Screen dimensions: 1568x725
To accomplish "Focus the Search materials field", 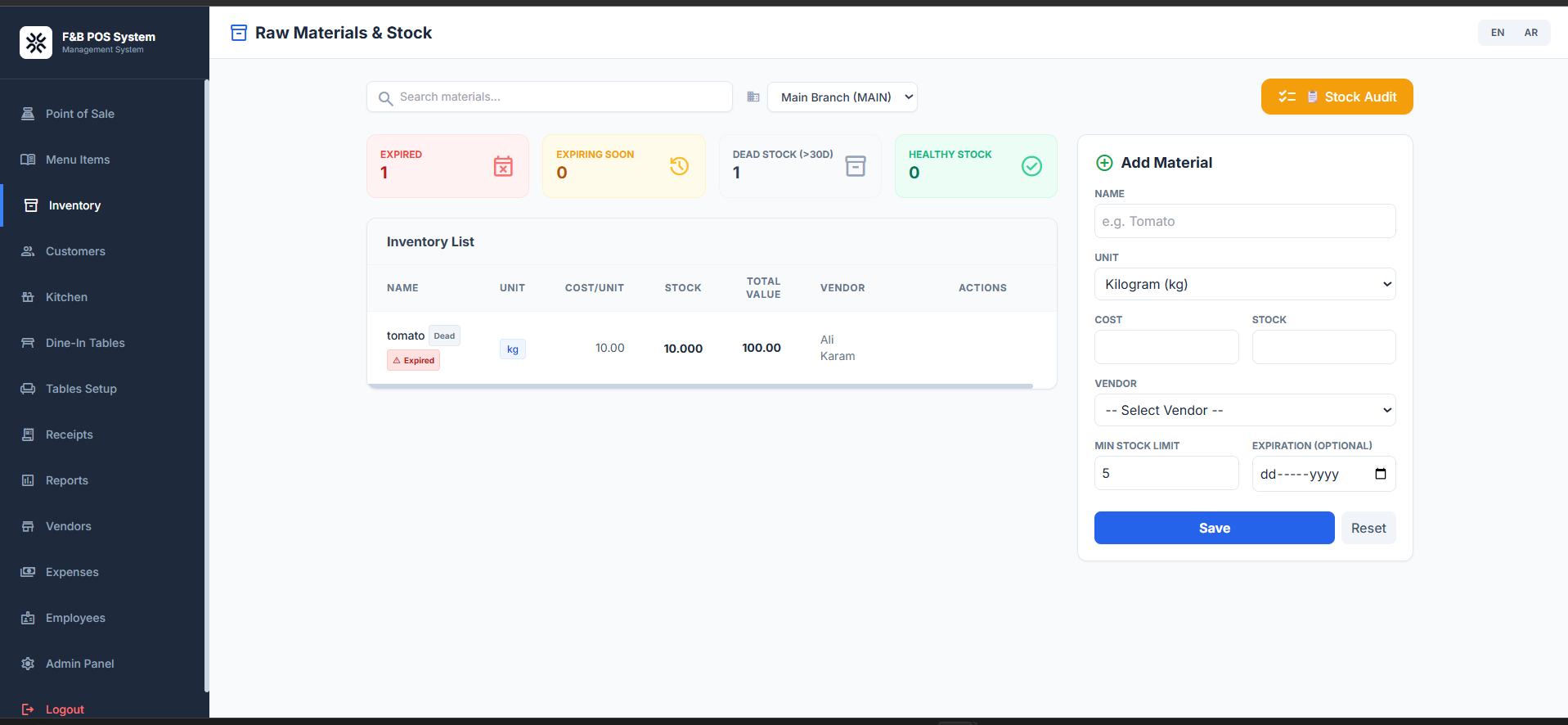I will click(x=550, y=97).
